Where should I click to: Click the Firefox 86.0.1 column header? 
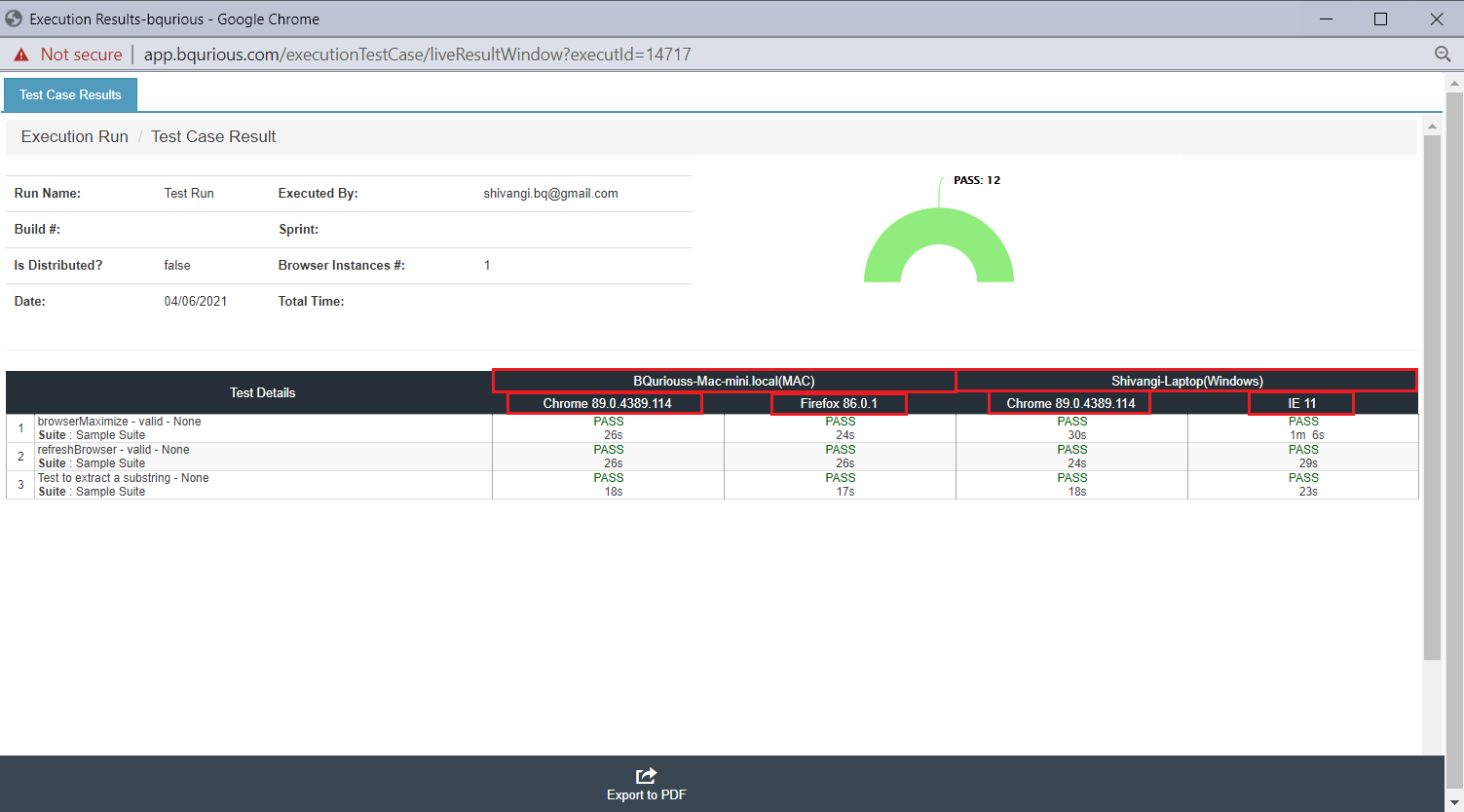click(839, 403)
